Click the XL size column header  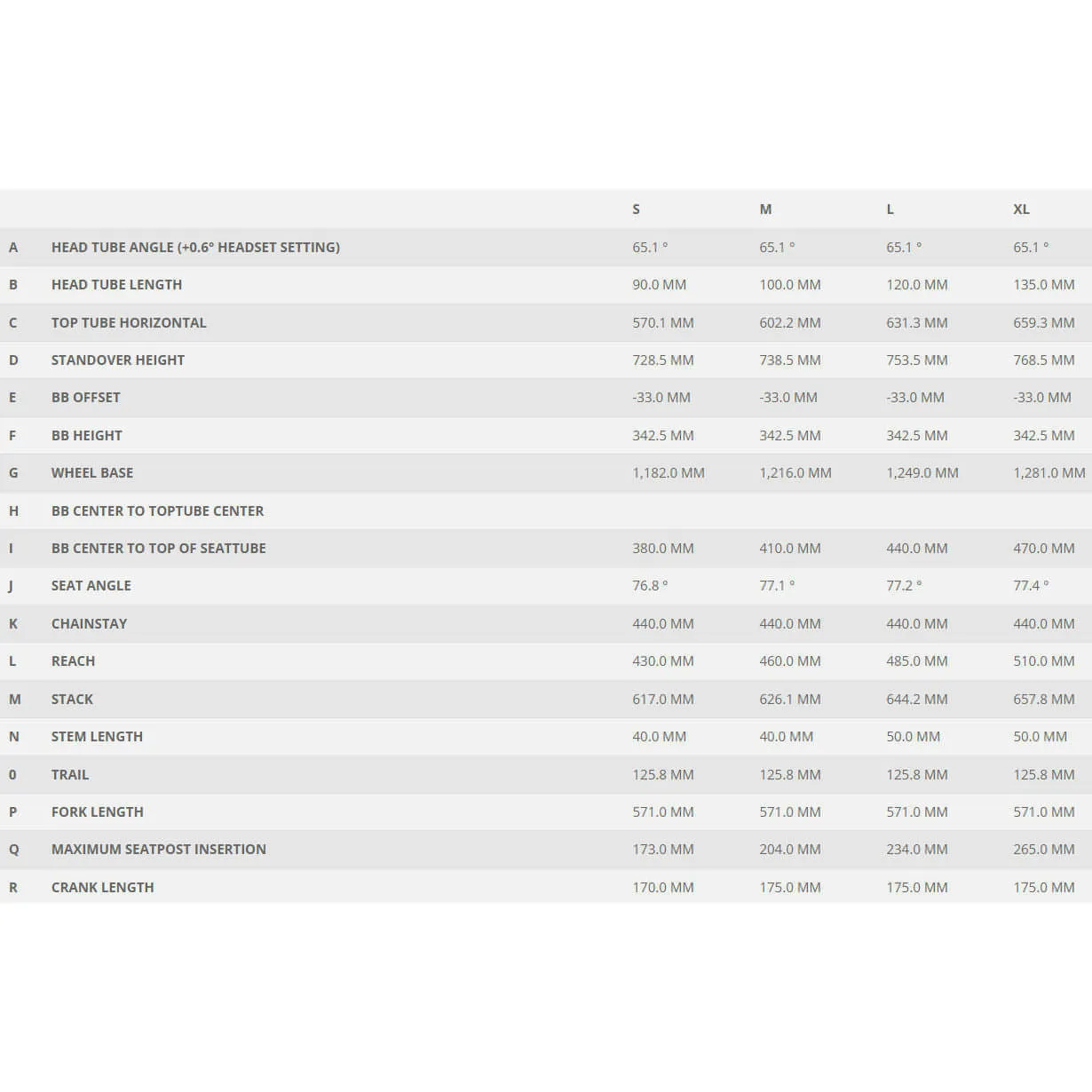click(x=1021, y=210)
